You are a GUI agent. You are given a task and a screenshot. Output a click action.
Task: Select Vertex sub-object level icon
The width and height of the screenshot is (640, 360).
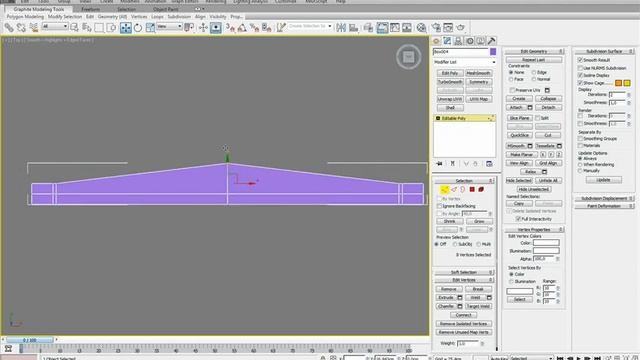click(x=444, y=189)
